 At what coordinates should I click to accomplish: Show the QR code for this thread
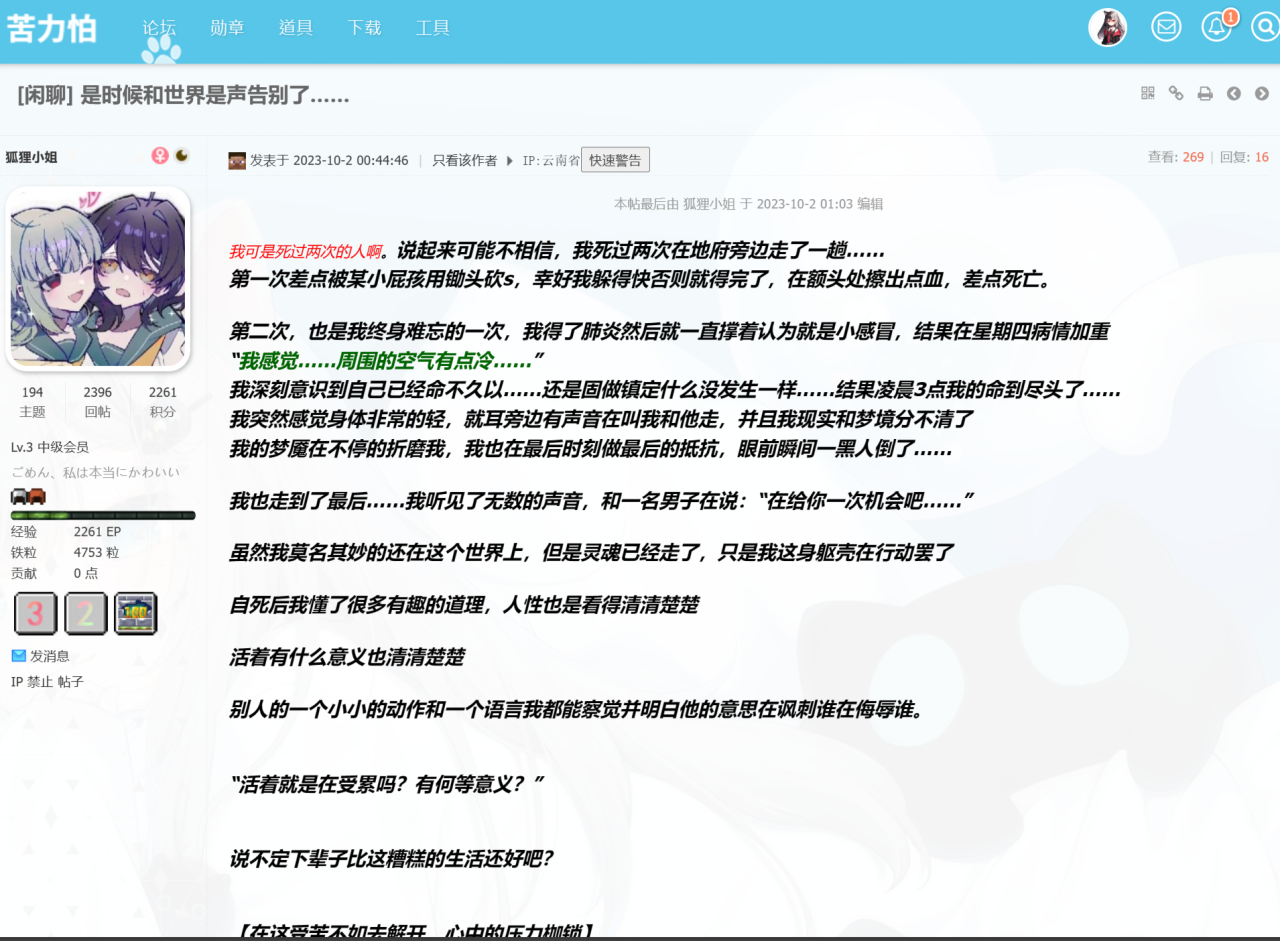tap(1148, 93)
